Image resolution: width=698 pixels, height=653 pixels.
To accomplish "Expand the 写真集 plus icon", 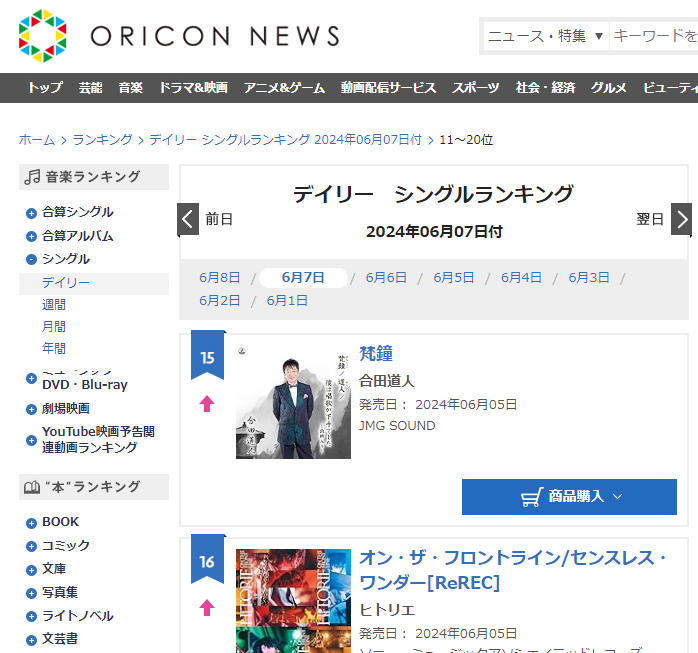I will [x=31, y=593].
